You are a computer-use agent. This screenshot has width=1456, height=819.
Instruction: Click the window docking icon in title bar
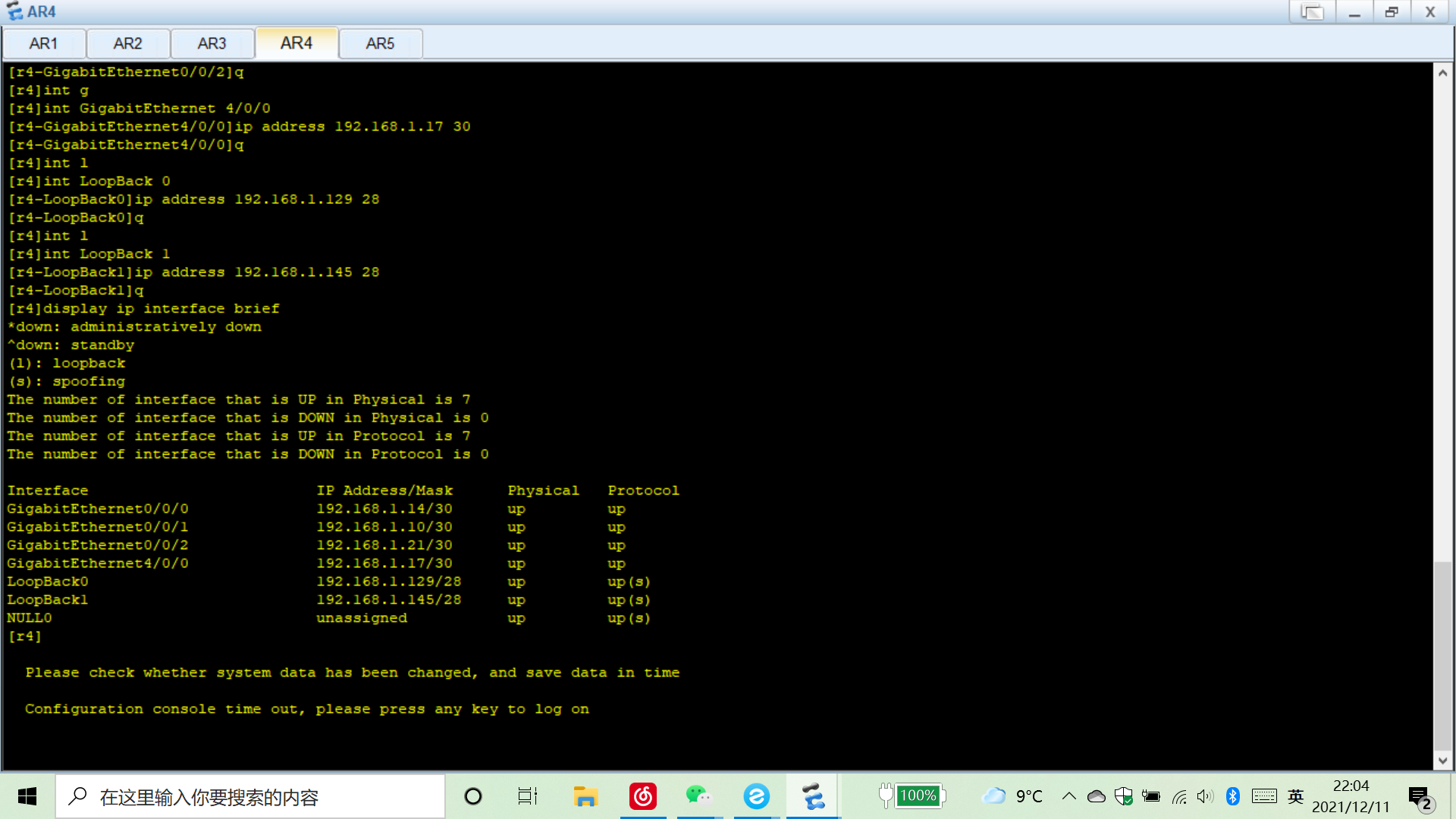pos(1312,12)
